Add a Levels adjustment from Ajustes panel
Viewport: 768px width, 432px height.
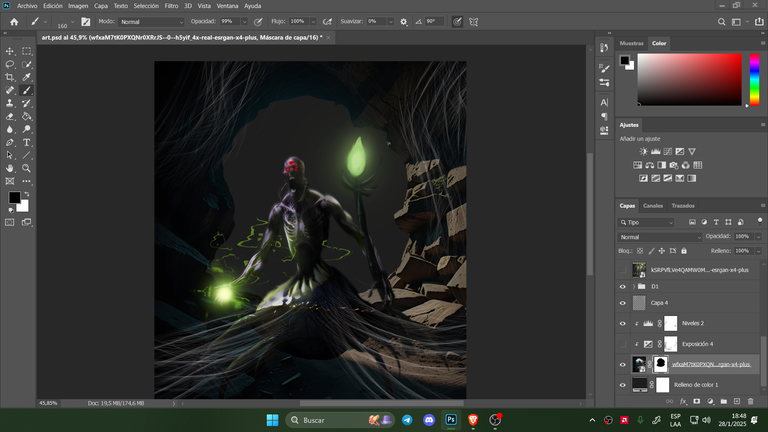pyautogui.click(x=655, y=151)
